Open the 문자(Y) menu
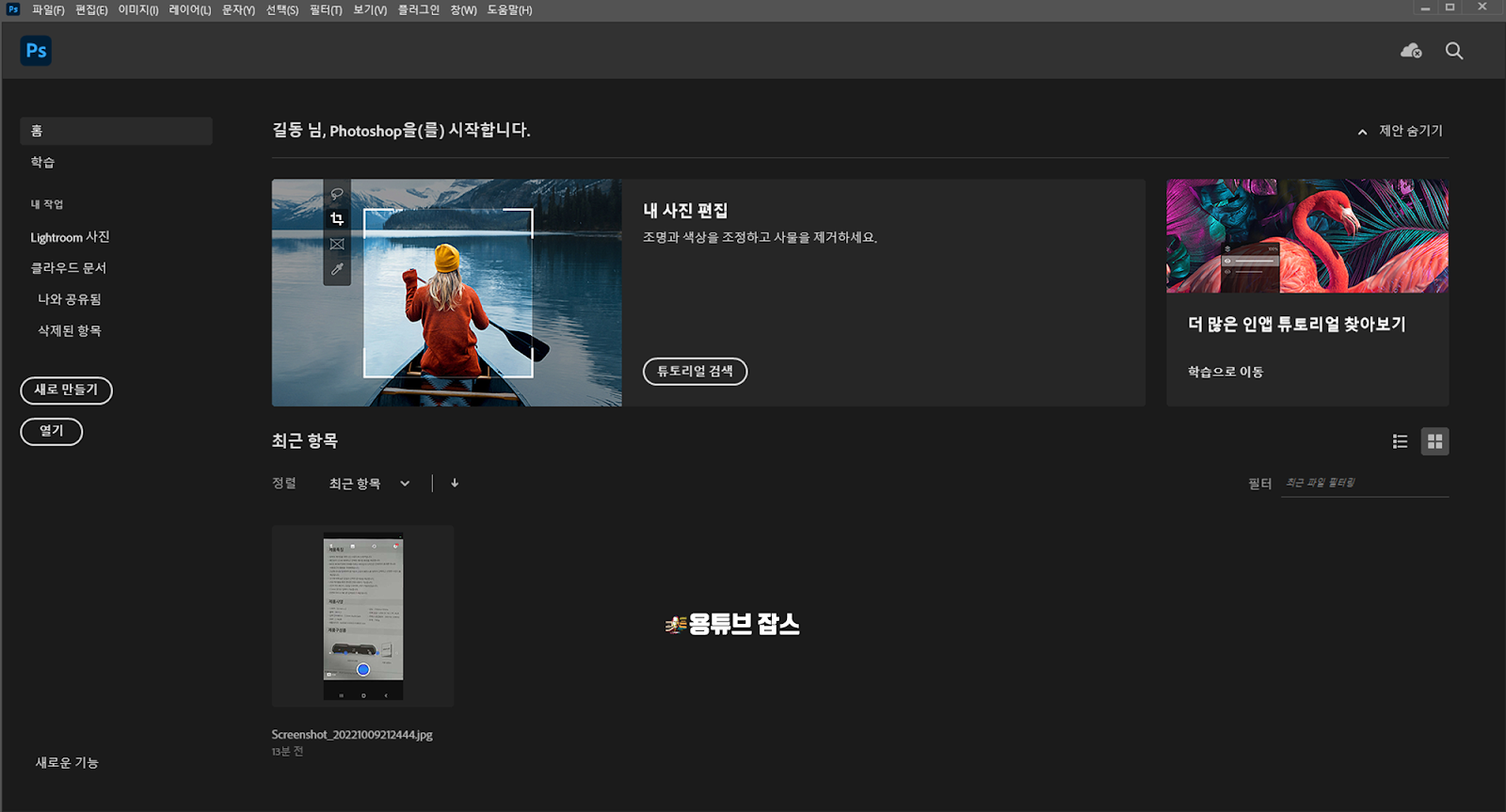 pyautogui.click(x=239, y=10)
